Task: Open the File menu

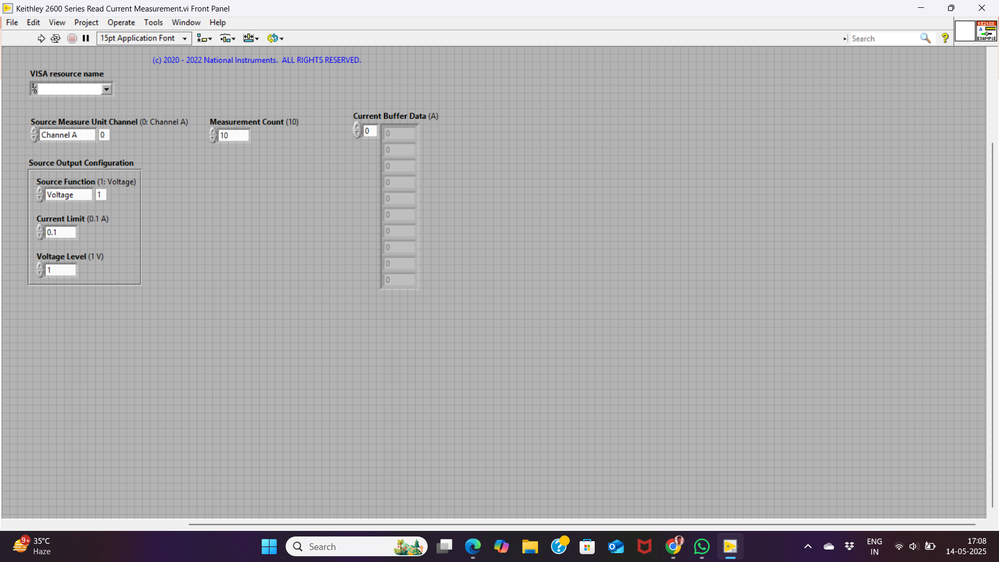Action: 12,22
